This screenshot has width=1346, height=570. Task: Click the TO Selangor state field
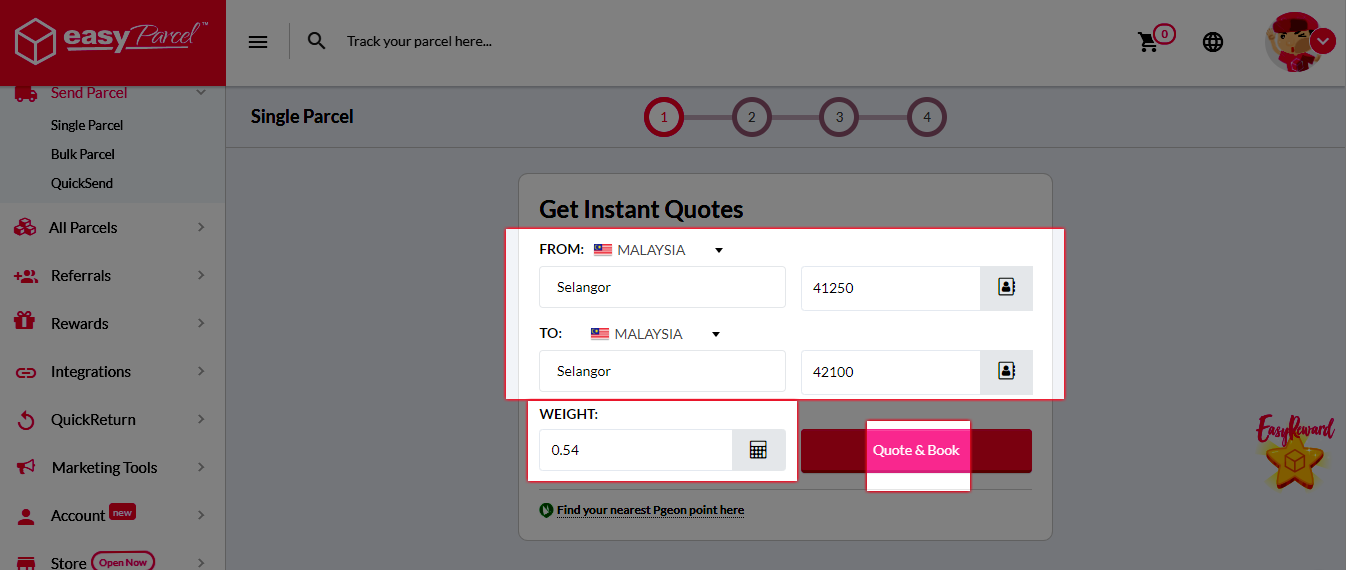pos(662,371)
